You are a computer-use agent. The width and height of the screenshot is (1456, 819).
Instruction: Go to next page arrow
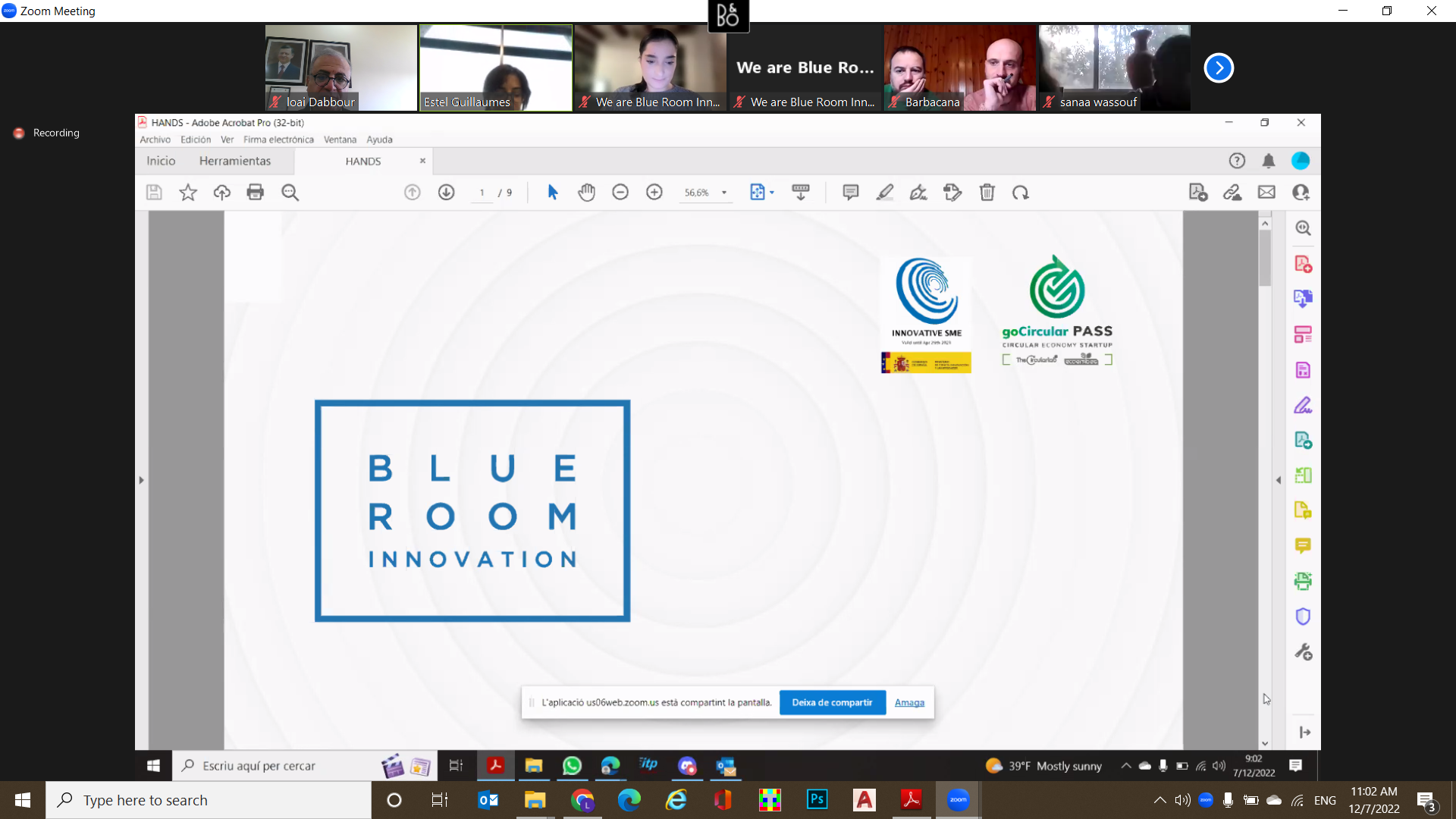447,193
